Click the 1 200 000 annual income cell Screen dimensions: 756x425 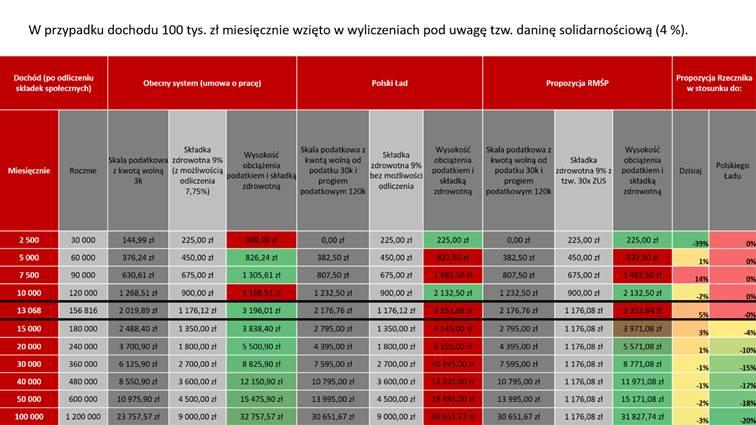[82, 415]
